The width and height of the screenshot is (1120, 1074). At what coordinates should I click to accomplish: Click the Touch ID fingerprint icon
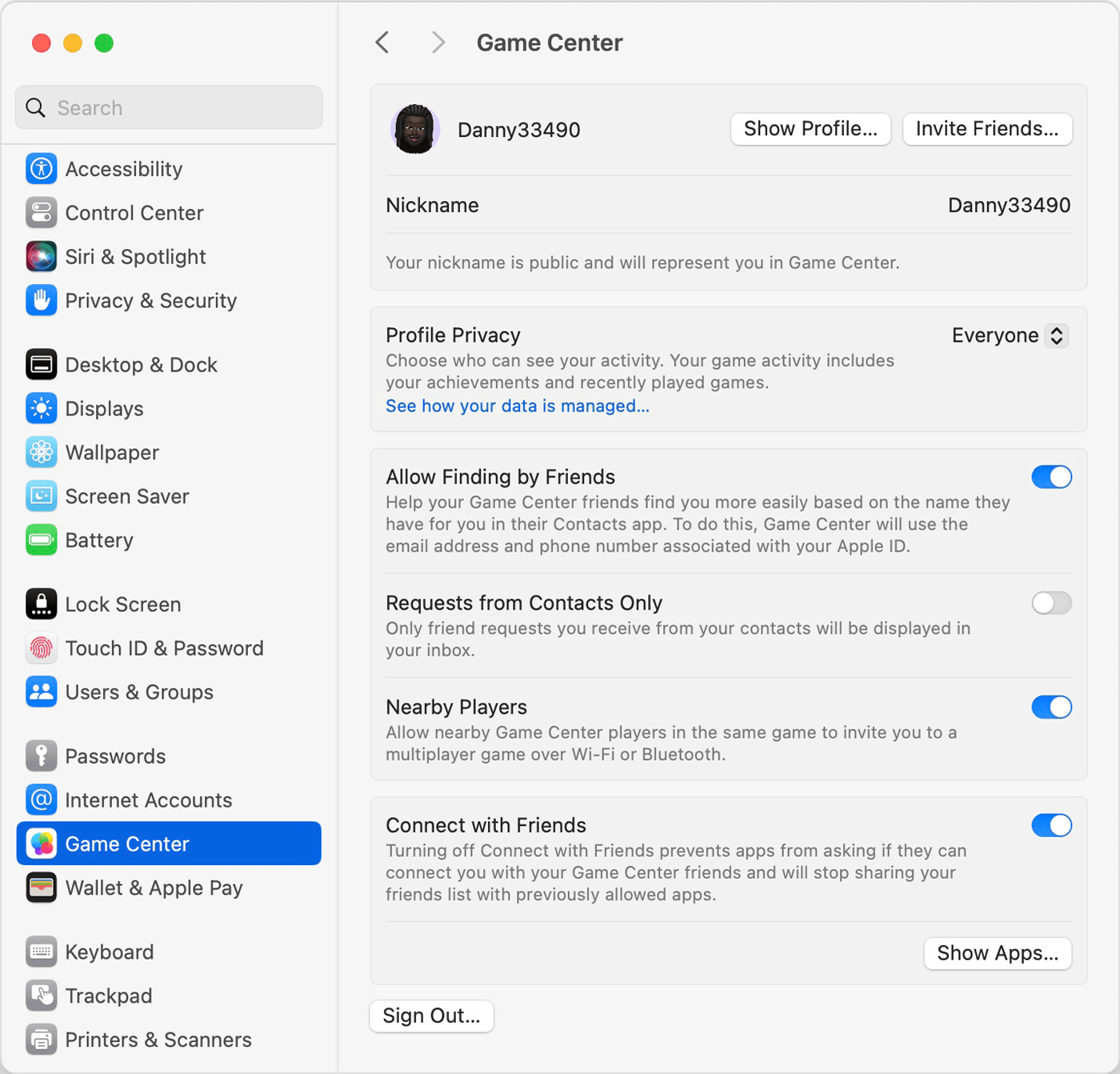[x=41, y=648]
